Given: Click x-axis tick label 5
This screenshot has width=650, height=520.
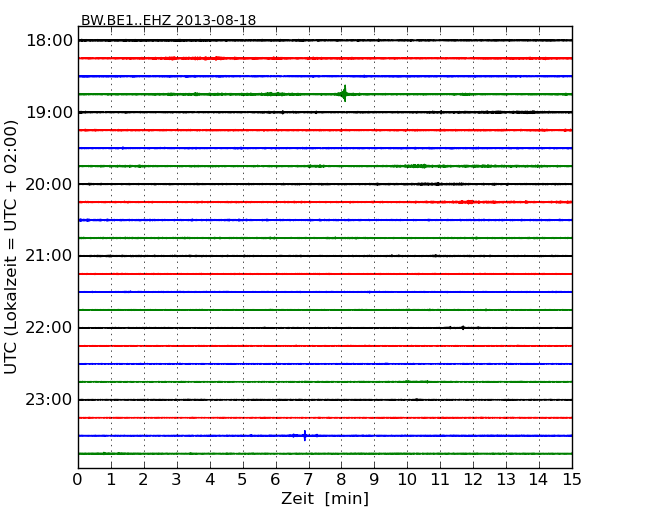Looking at the screenshot, I should click(243, 480).
